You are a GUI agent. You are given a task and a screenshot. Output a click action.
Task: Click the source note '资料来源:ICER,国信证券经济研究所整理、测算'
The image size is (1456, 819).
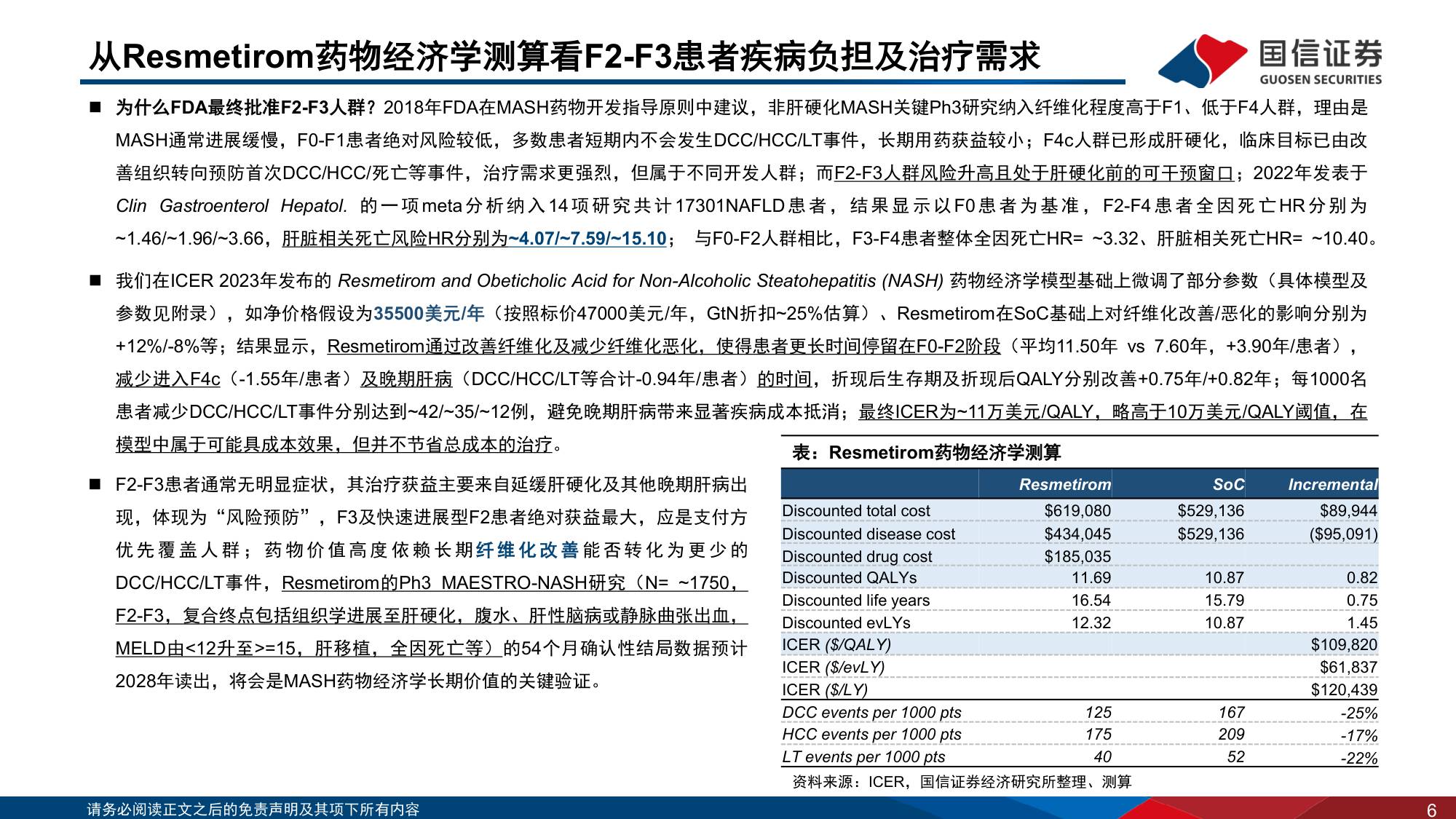point(962,782)
